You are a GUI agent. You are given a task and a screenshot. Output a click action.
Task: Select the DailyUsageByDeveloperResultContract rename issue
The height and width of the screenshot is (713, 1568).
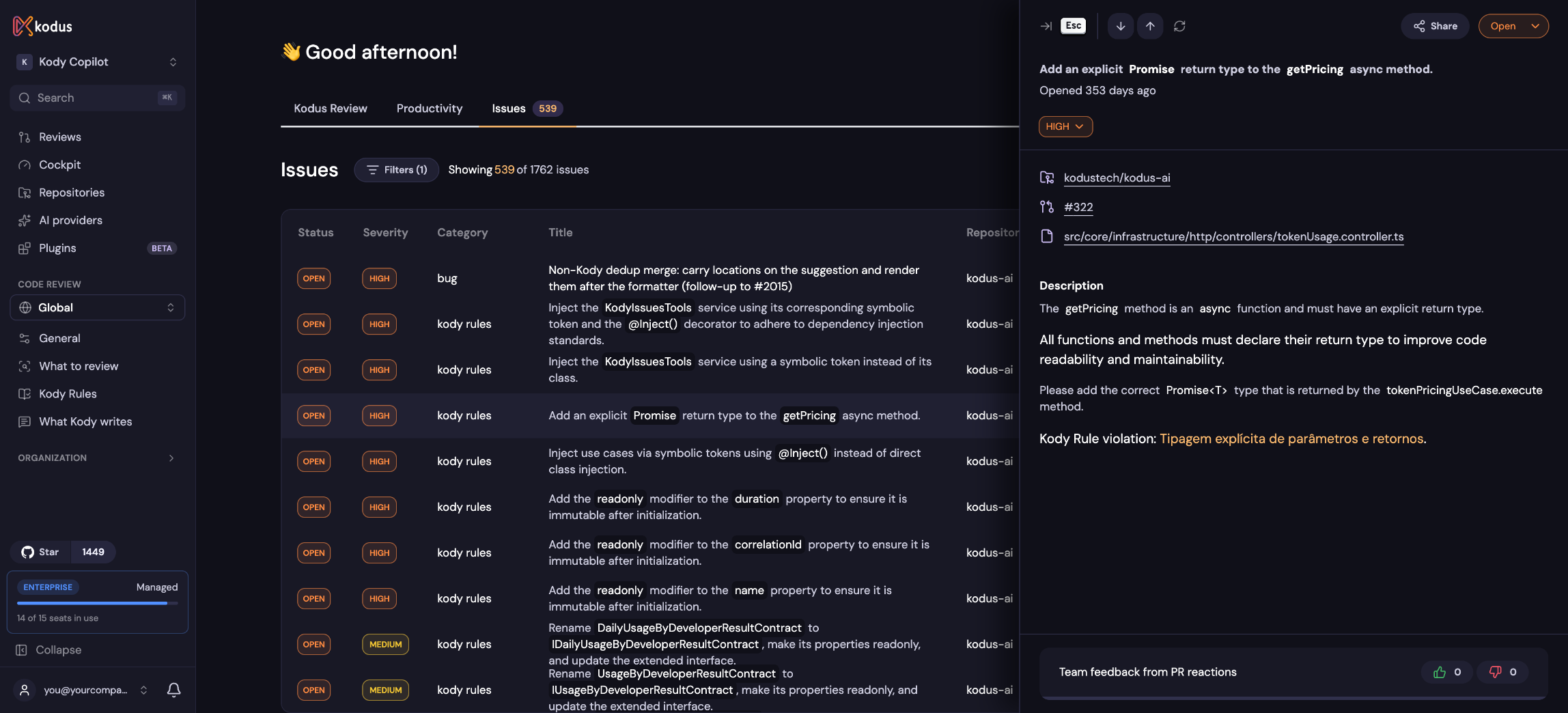coord(649,644)
